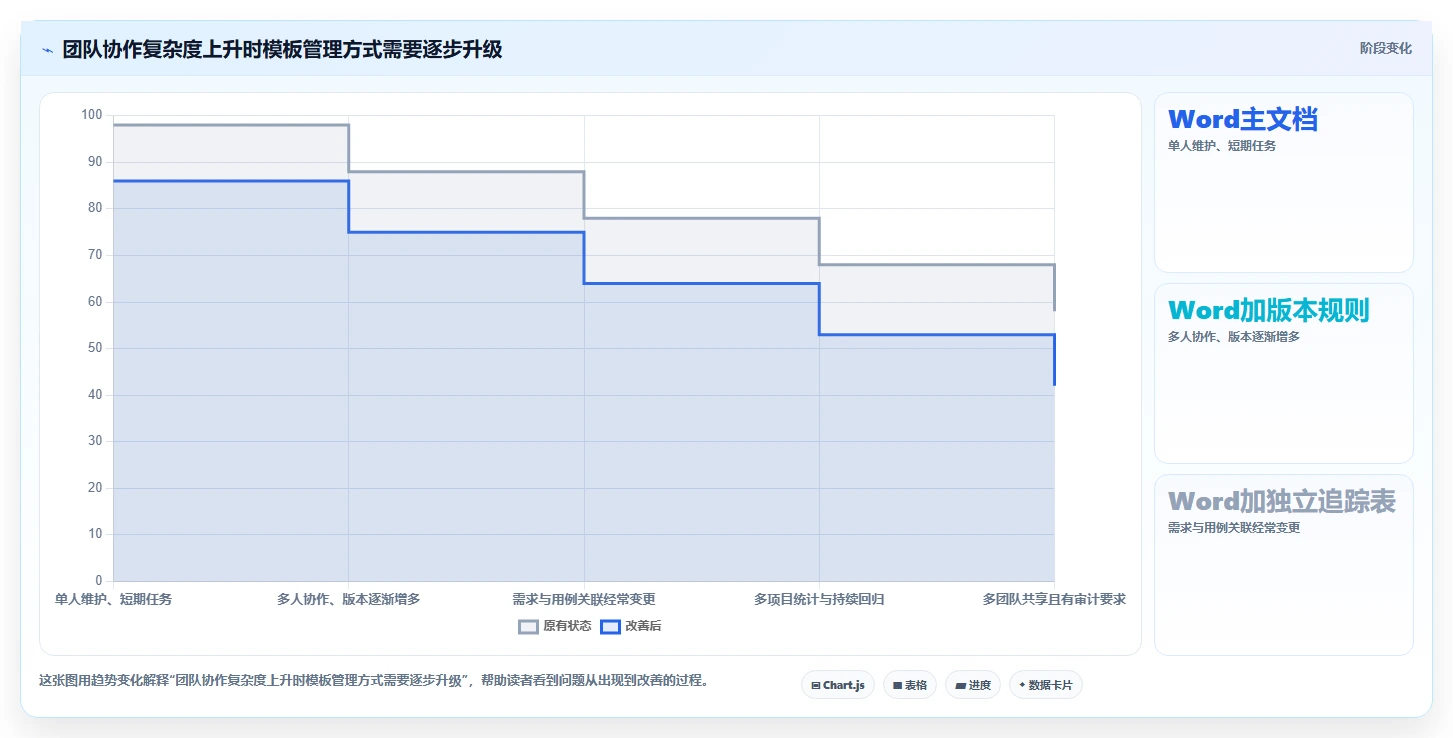Click the 阶段变化 label in header
Screen dimensions: 1453x738
point(1386,48)
